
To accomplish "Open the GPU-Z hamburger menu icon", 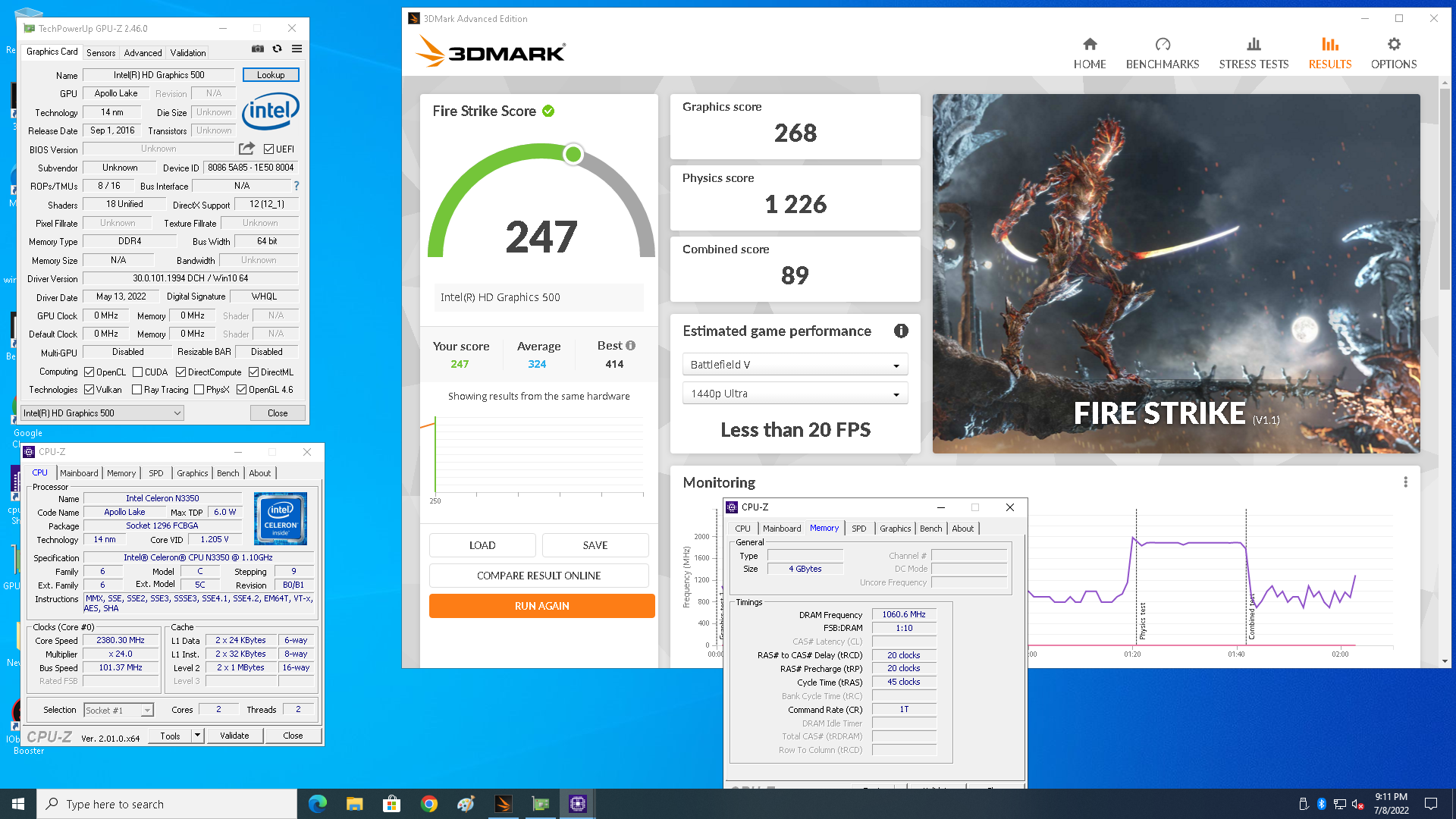I will pyautogui.click(x=297, y=49).
